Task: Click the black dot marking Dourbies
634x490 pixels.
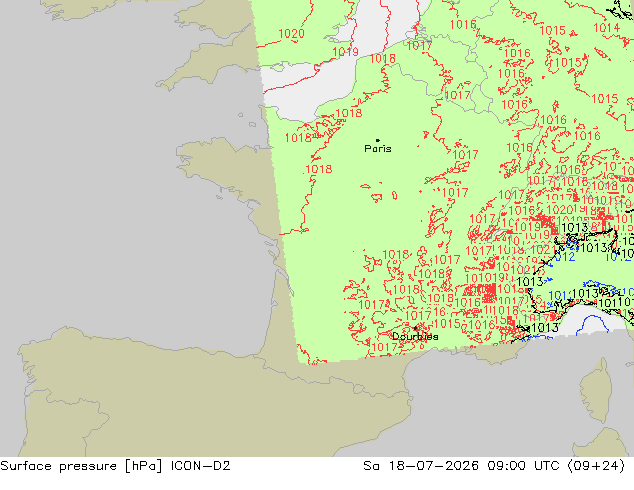Action: coord(415,328)
